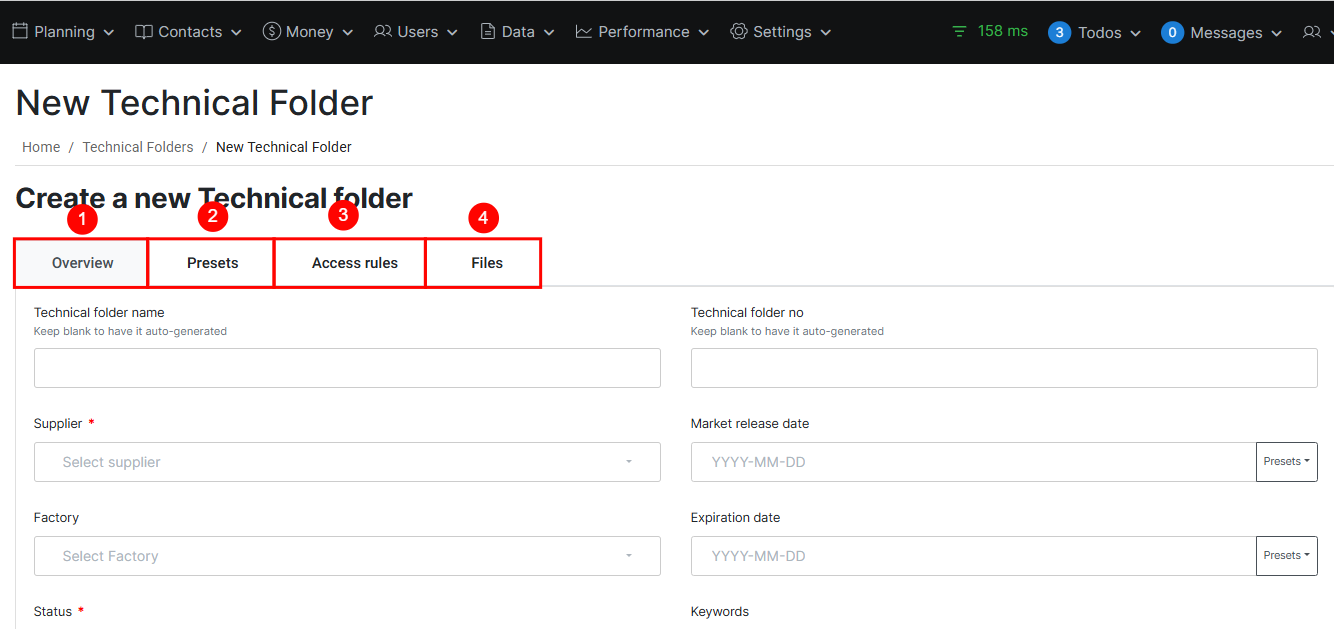This screenshot has width=1334, height=629.
Task: Click the Users people icon
Action: (x=383, y=32)
